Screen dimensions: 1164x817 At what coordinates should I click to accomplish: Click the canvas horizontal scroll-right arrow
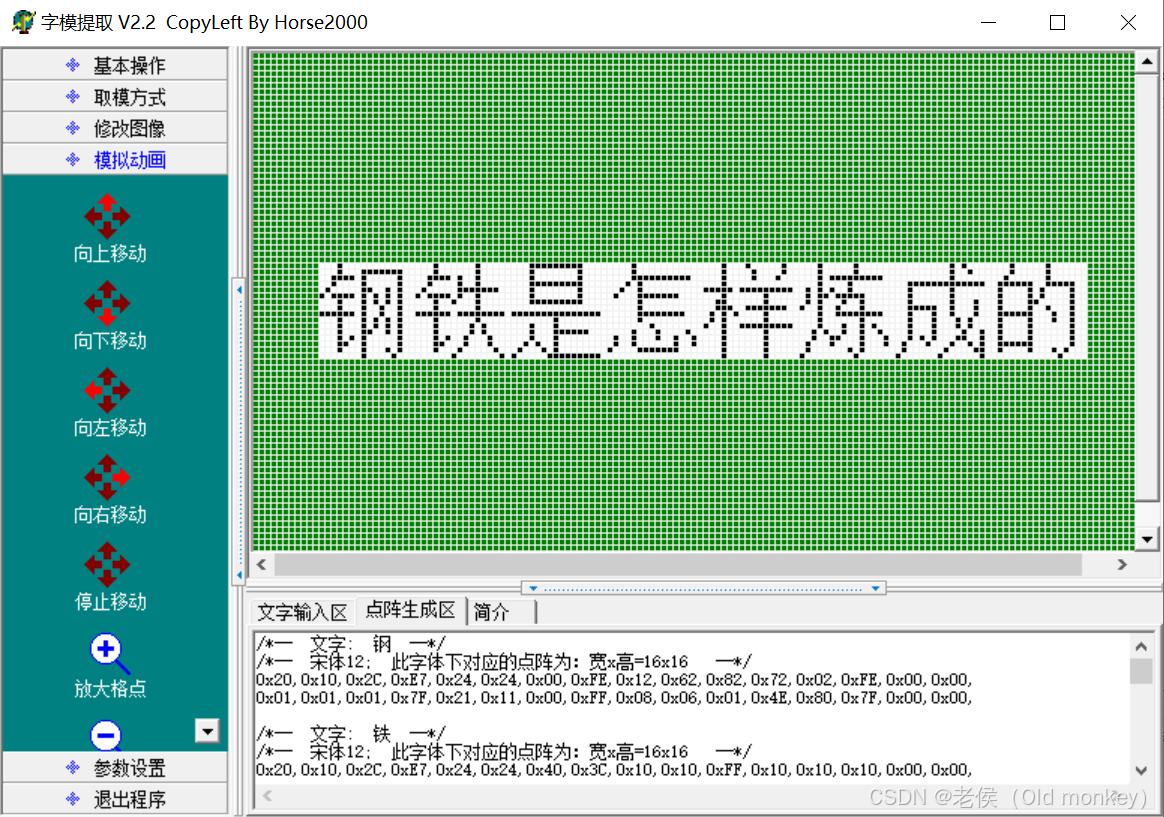(1122, 565)
